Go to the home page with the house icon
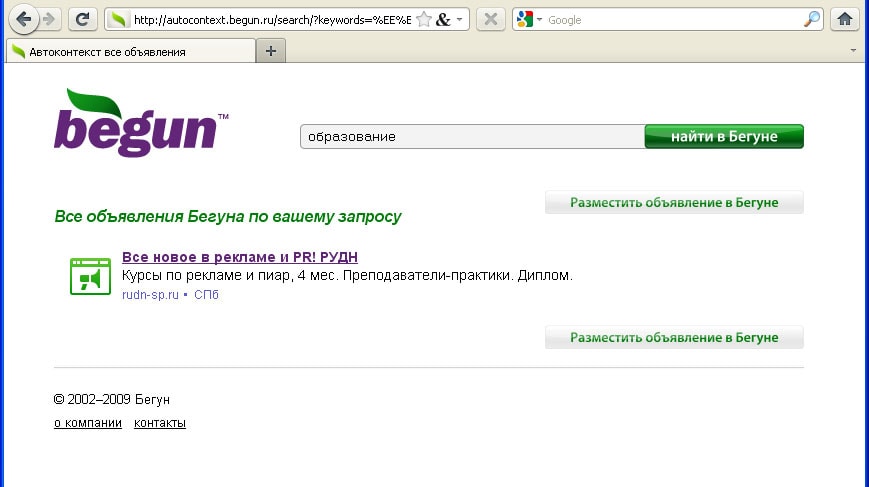Image resolution: width=869 pixels, height=487 pixels. pyautogui.click(x=845, y=19)
